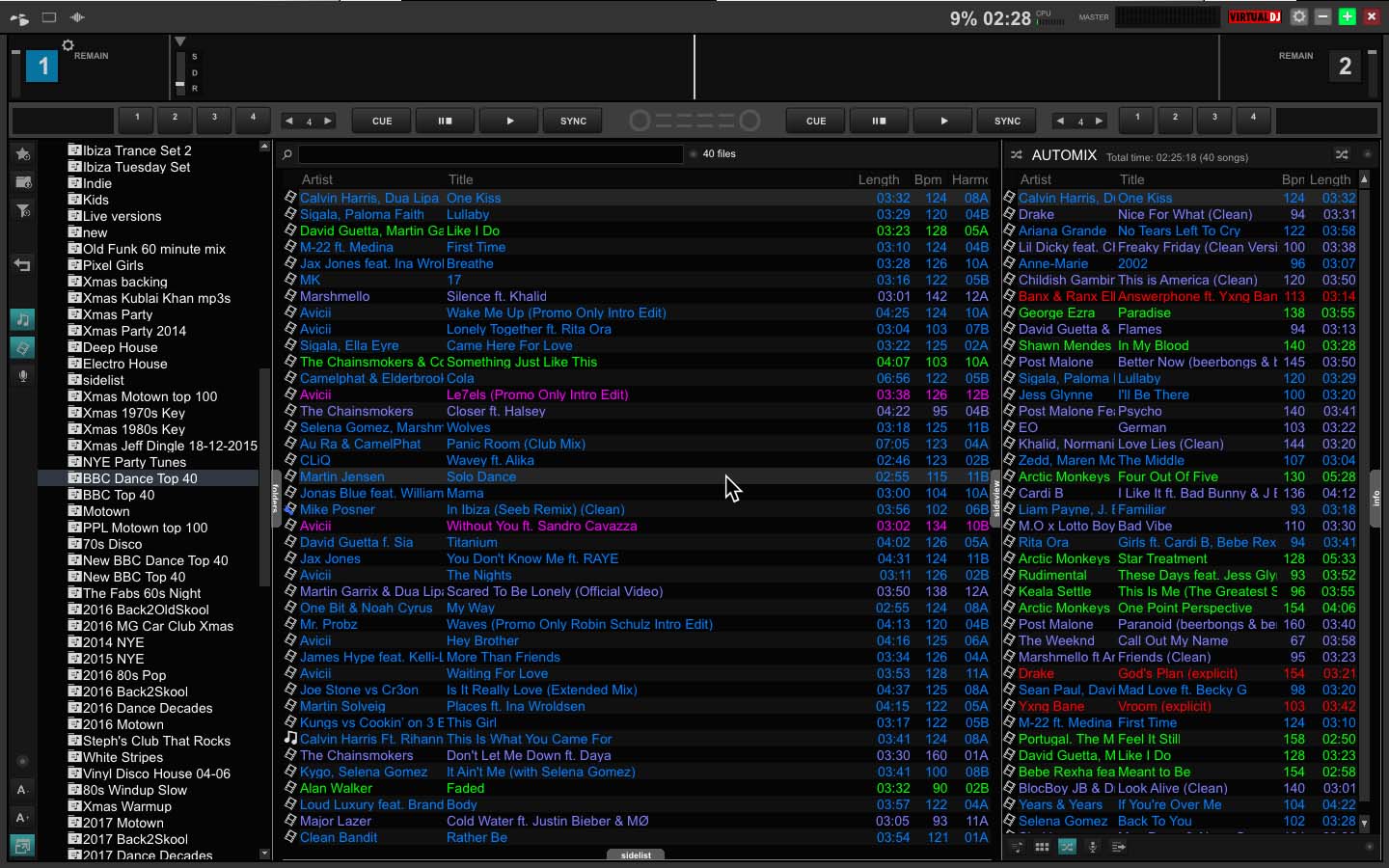Expand the sidelist panel at the bottom

636,855
